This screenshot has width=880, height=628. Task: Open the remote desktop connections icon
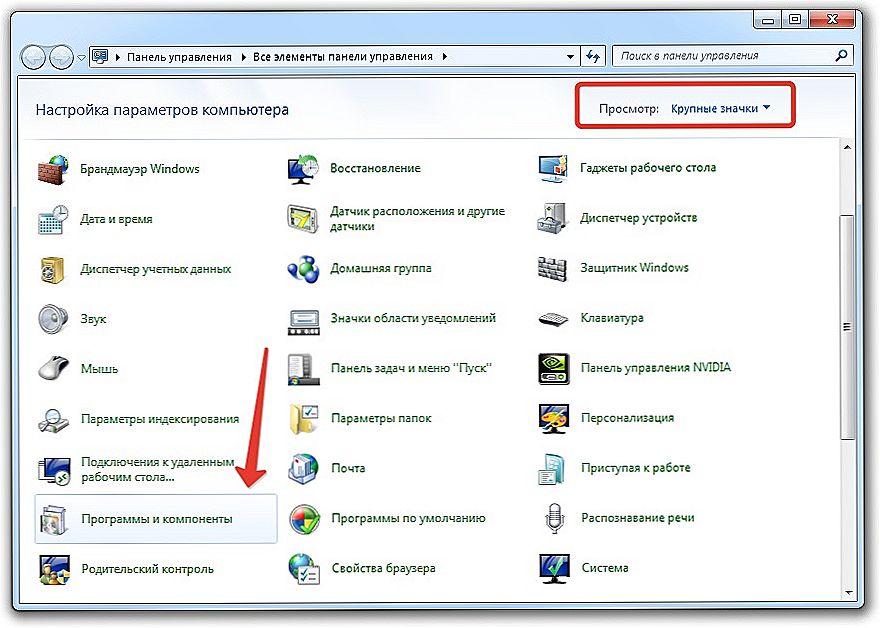(54, 469)
